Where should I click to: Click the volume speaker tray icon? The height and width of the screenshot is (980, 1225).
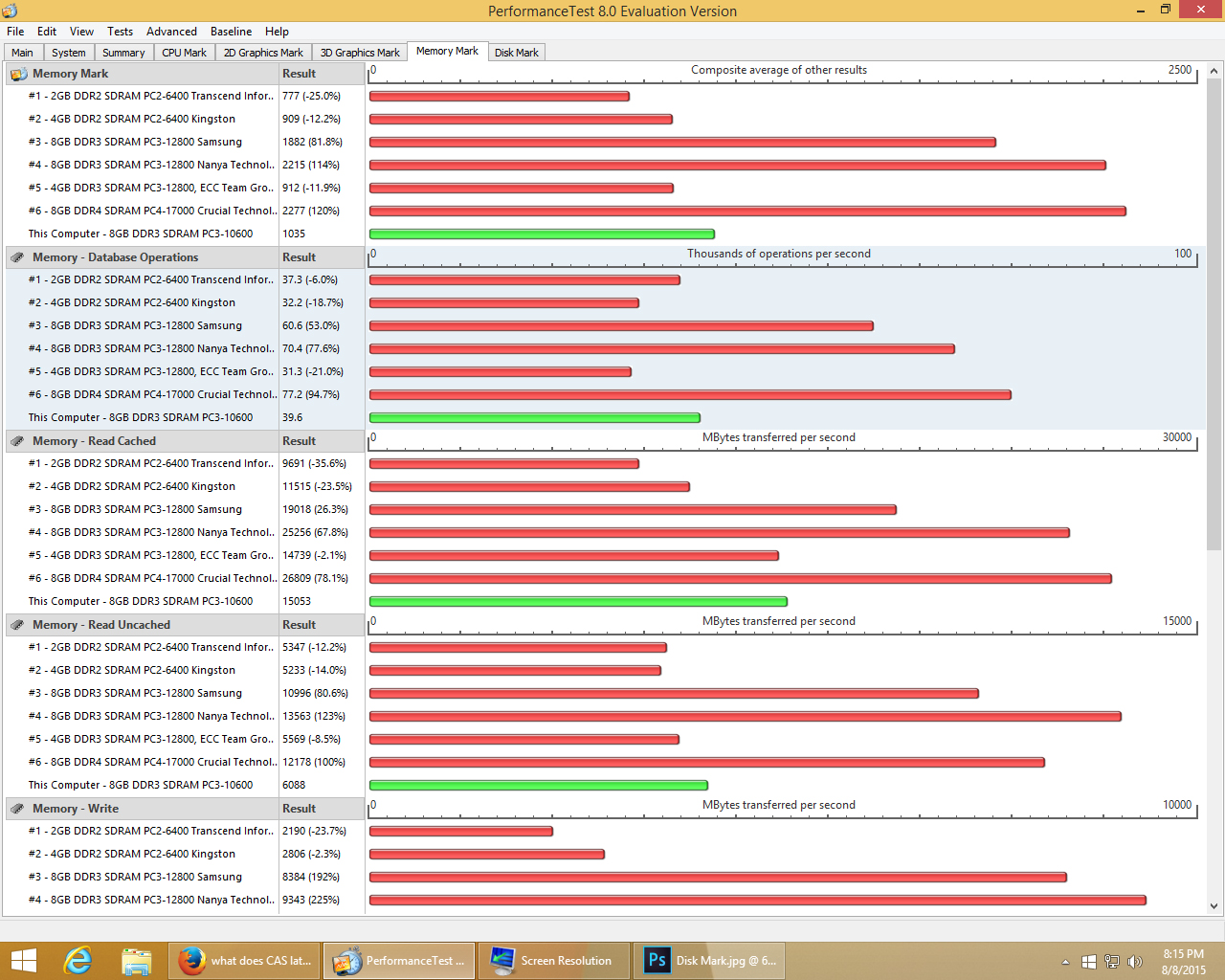pos(1135,962)
